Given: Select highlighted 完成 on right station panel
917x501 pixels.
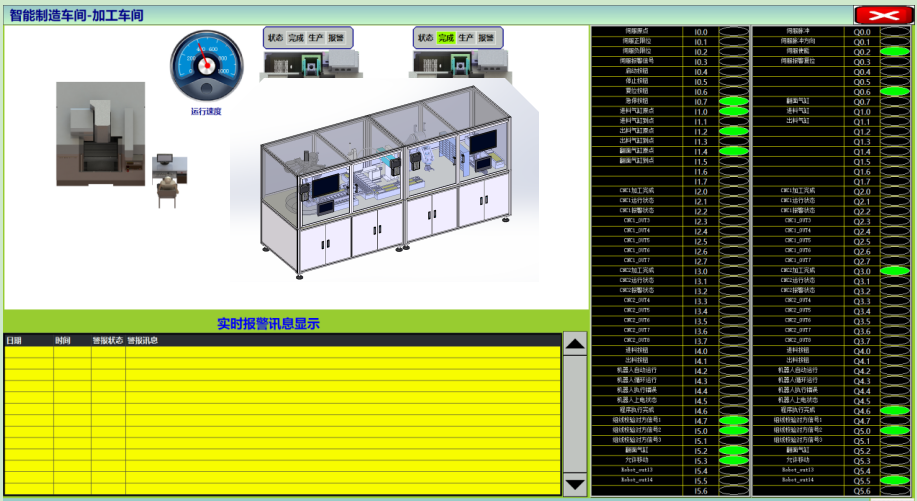Looking at the screenshot, I should click(x=446, y=38).
